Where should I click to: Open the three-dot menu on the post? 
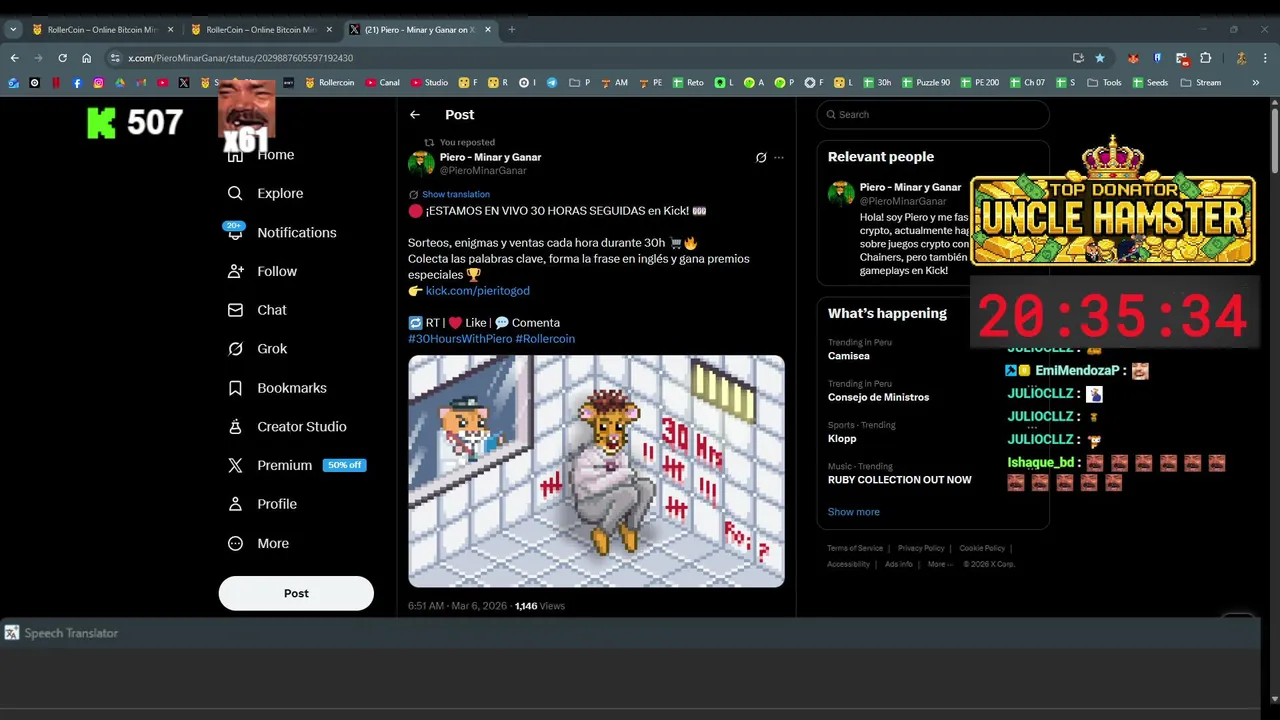tap(779, 158)
